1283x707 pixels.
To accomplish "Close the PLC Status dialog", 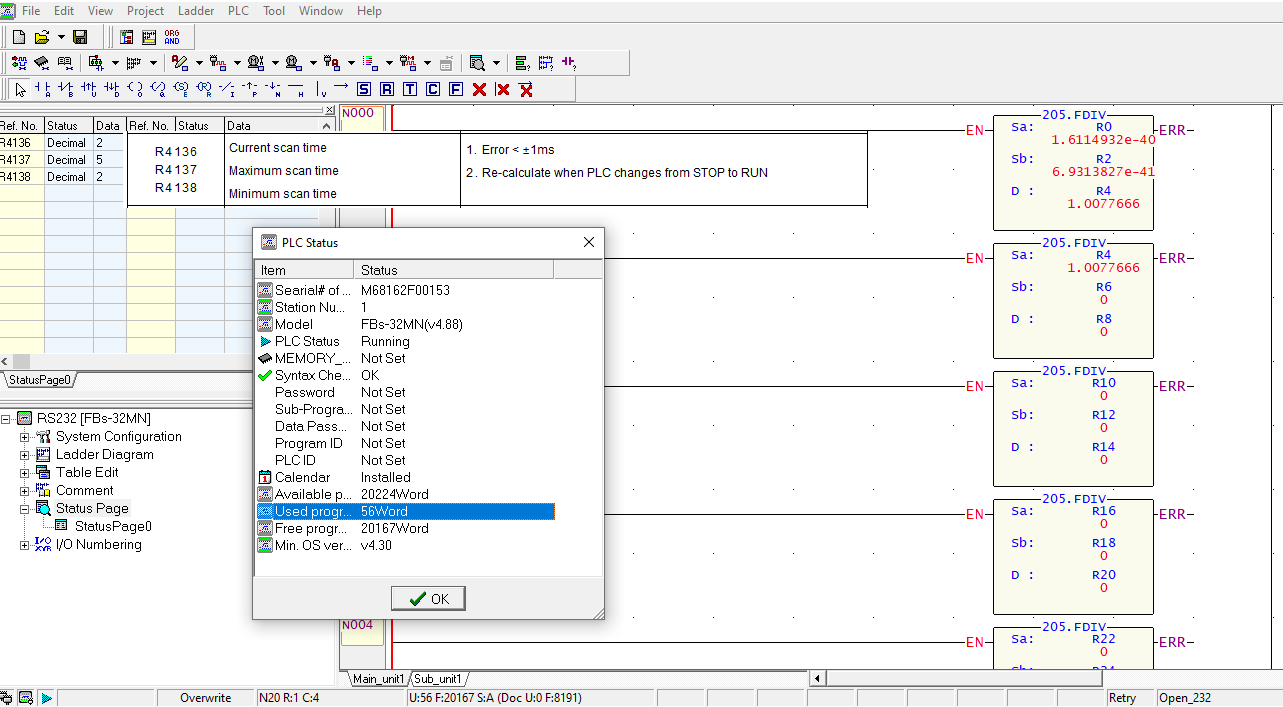I will pyautogui.click(x=589, y=242).
